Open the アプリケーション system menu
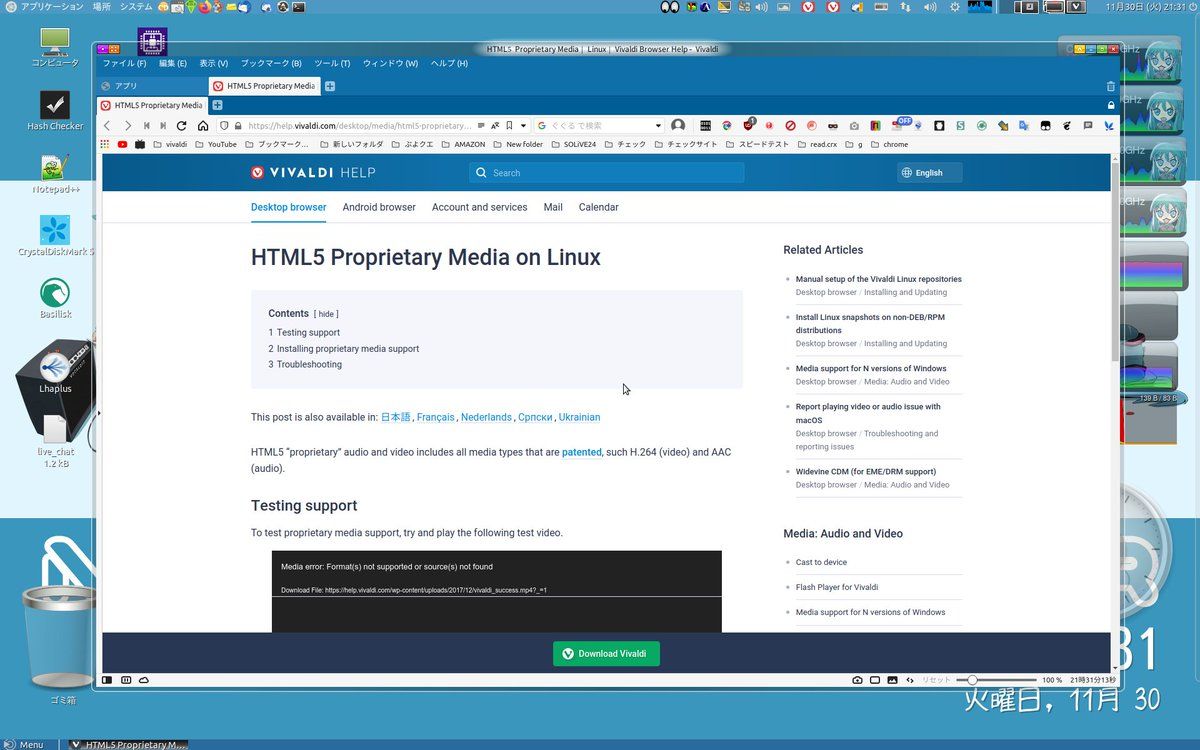This screenshot has width=1200, height=750. 44,7
